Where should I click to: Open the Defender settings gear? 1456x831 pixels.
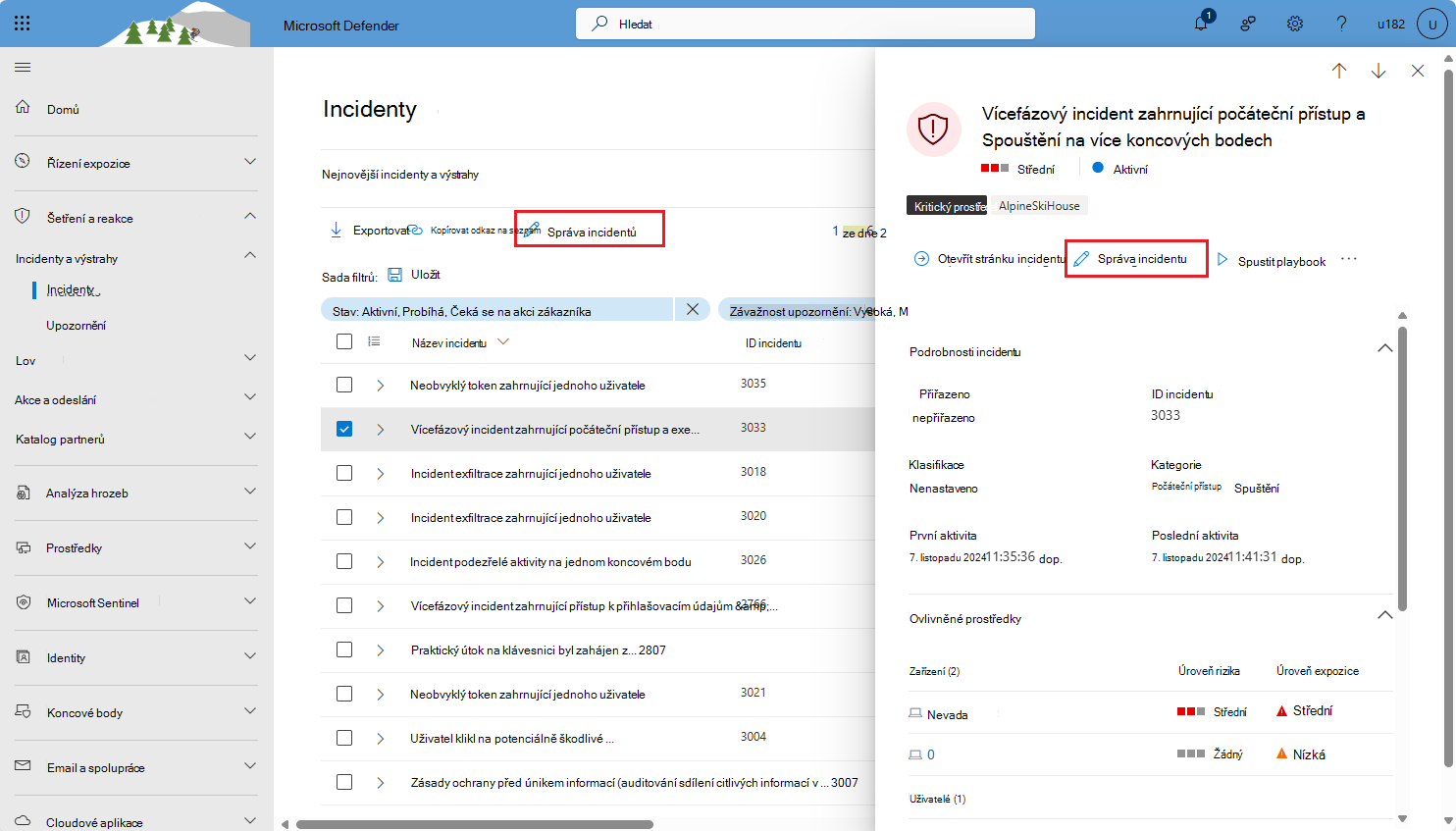pyautogui.click(x=1294, y=24)
